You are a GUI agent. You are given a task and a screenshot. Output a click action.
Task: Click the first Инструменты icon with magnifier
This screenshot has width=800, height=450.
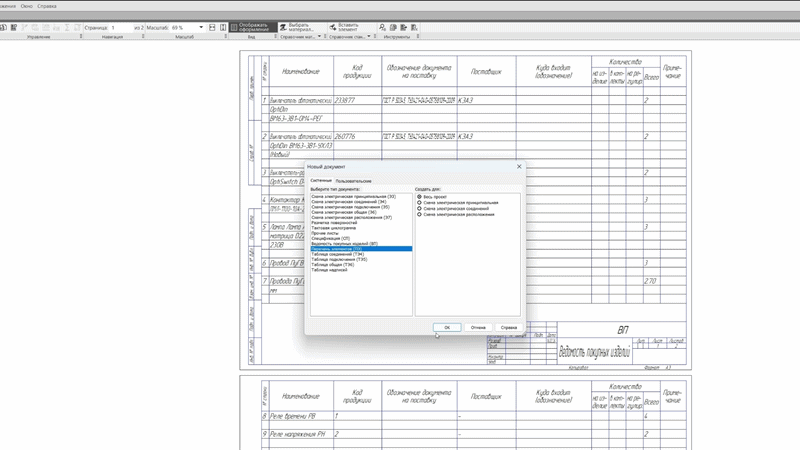pos(382,28)
